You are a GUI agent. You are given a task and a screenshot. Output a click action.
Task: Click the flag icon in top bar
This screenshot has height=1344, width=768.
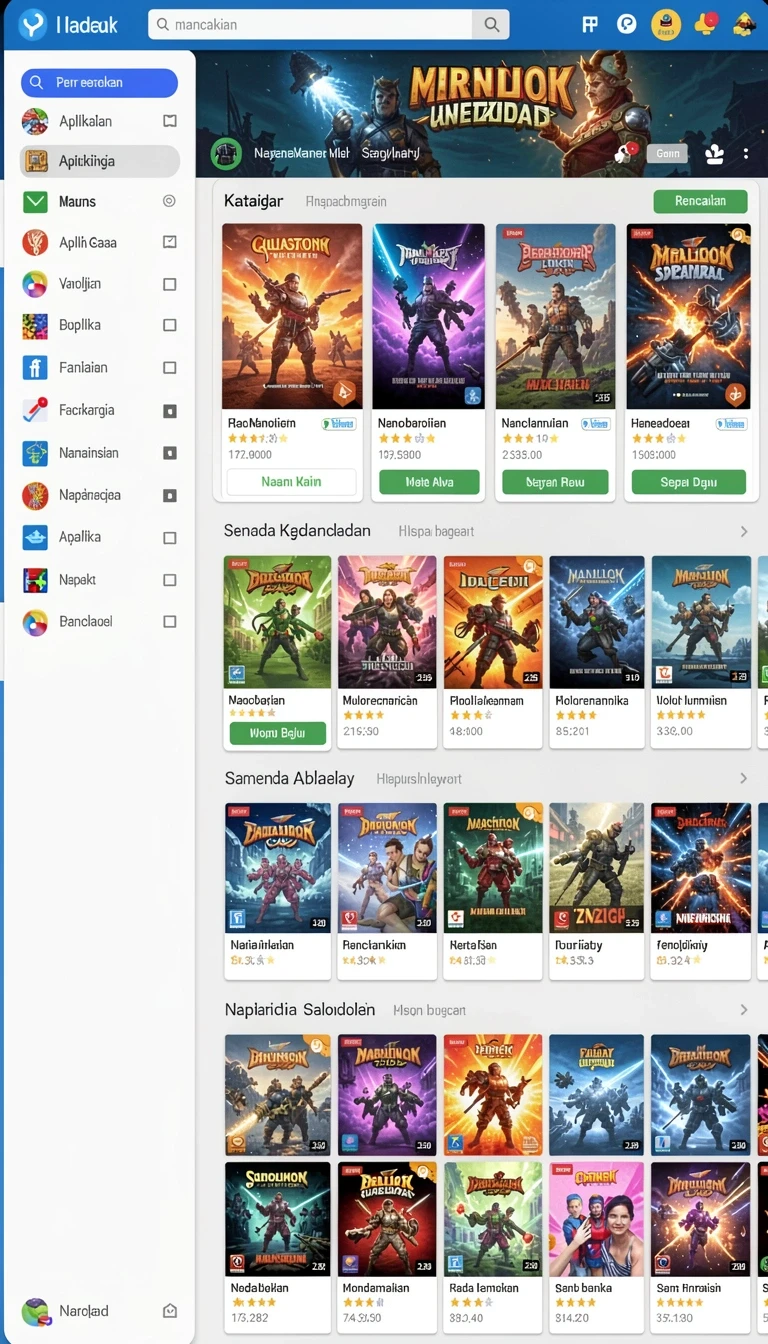(590, 24)
